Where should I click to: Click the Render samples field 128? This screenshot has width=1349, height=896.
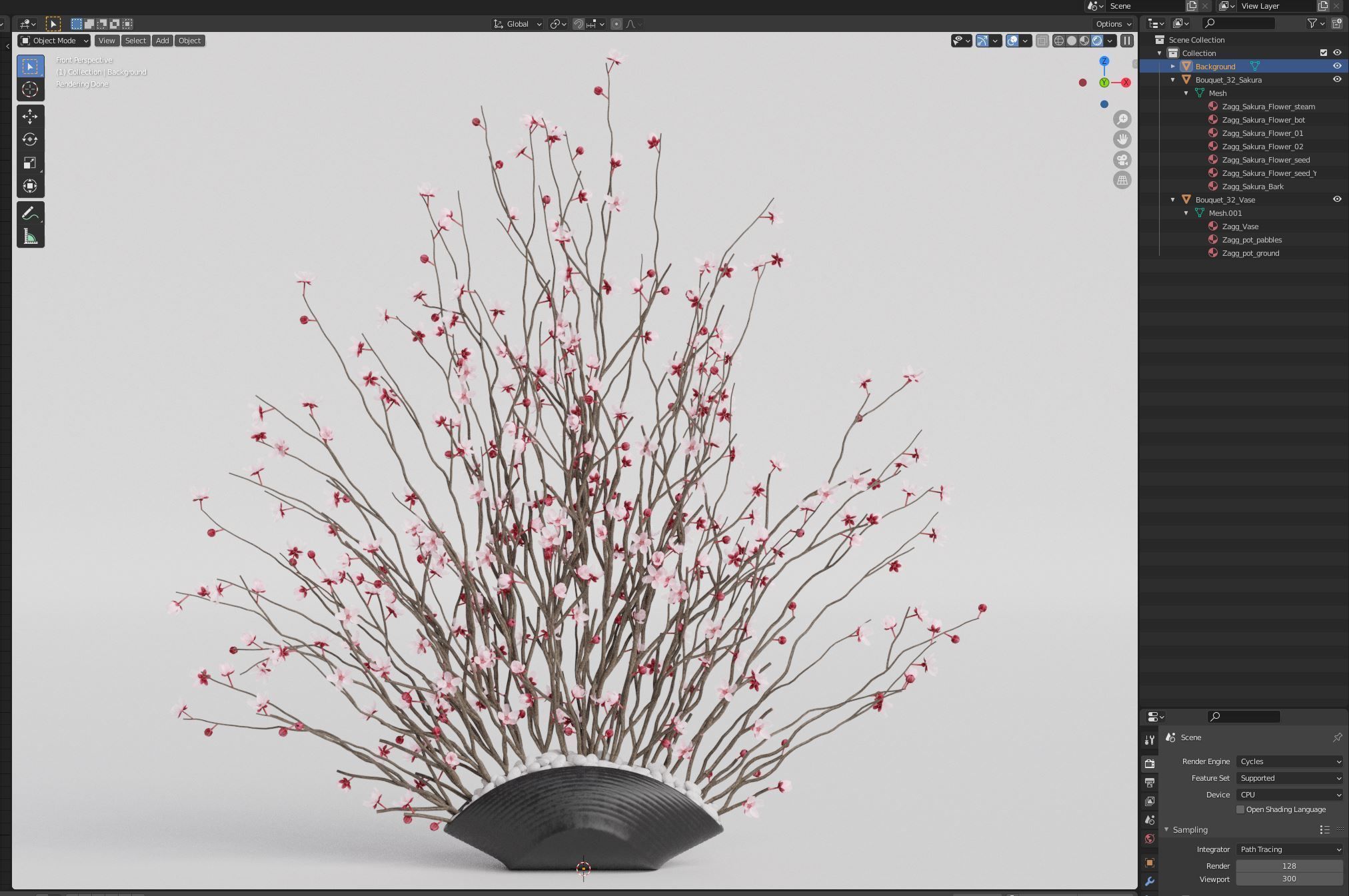click(1289, 866)
